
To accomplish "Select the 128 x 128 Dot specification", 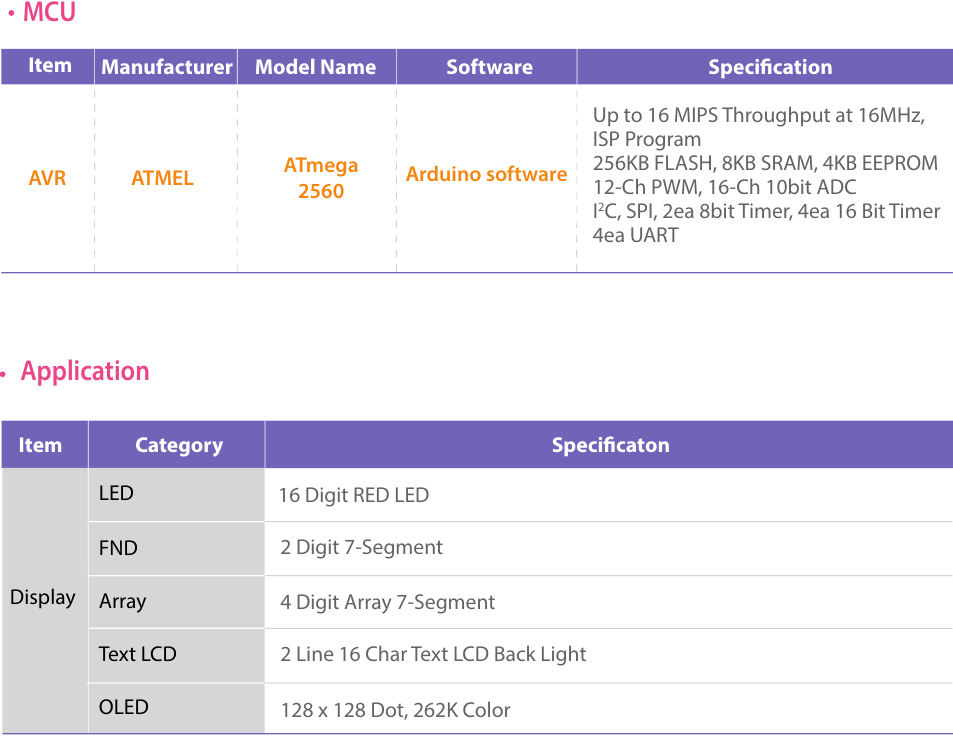I will click(x=395, y=710).
